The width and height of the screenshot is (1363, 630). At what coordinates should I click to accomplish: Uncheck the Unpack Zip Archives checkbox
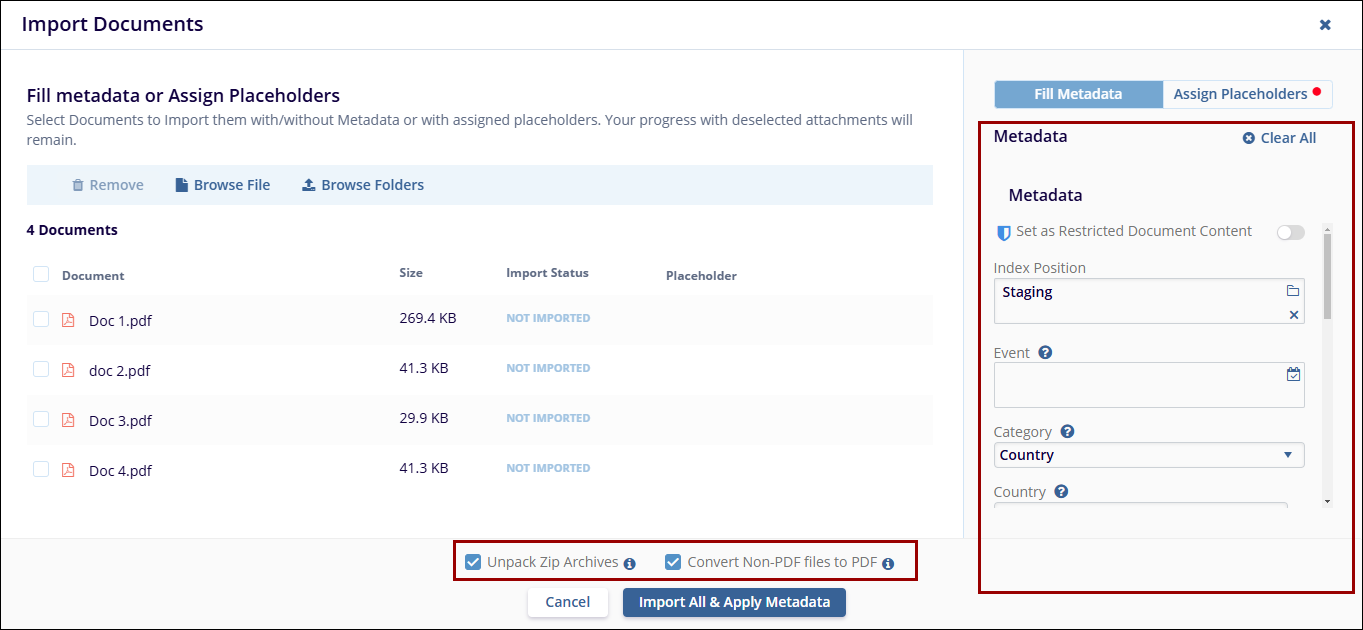474,562
